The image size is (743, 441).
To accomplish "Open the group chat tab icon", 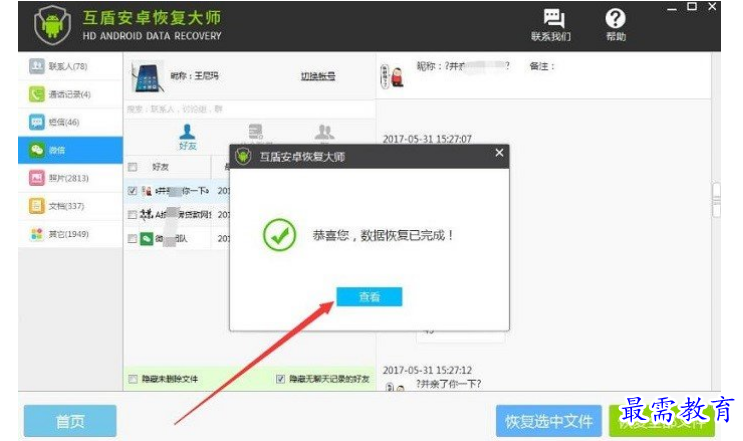I will 325,132.
